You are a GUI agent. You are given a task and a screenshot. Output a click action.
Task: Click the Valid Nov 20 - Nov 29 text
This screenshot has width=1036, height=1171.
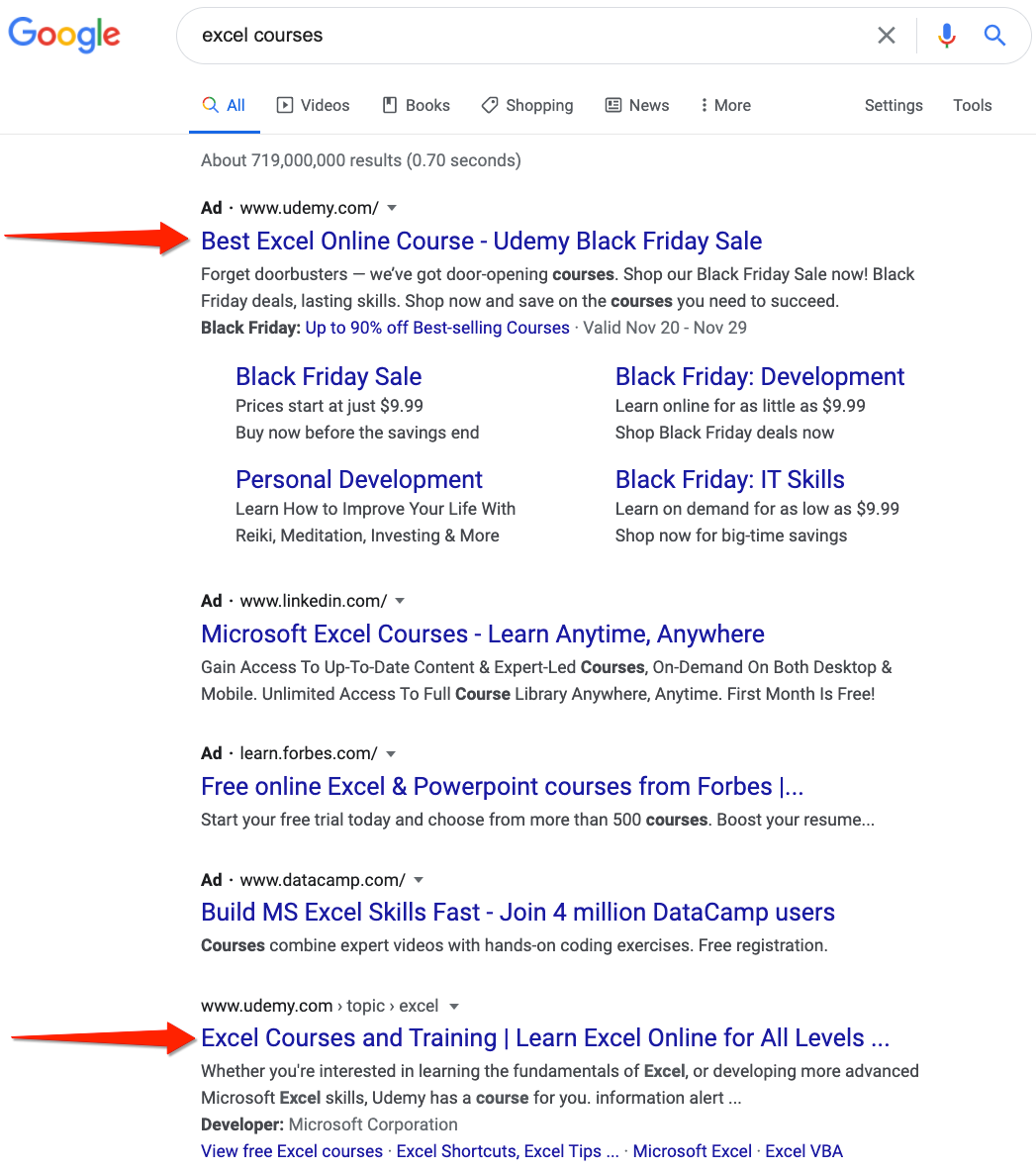pyautogui.click(x=665, y=328)
